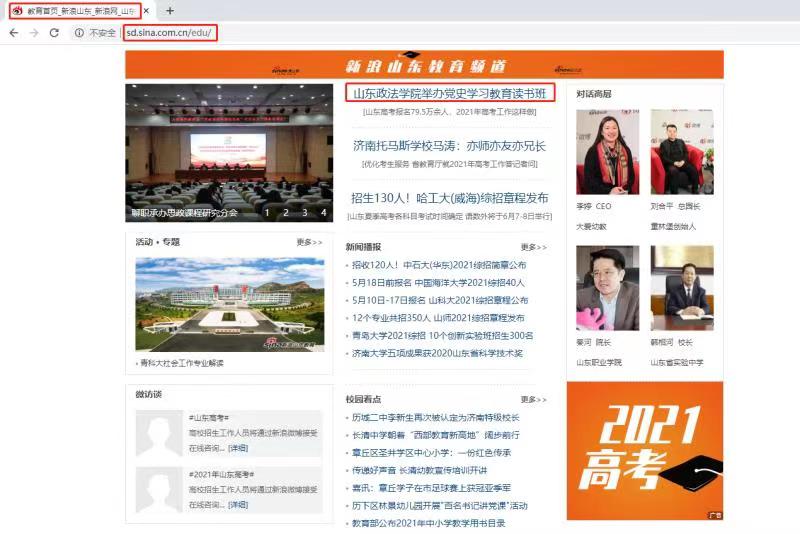Open 传递好声音 长清幼教宣传培训开讲
The image size is (800, 534).
pos(419,470)
